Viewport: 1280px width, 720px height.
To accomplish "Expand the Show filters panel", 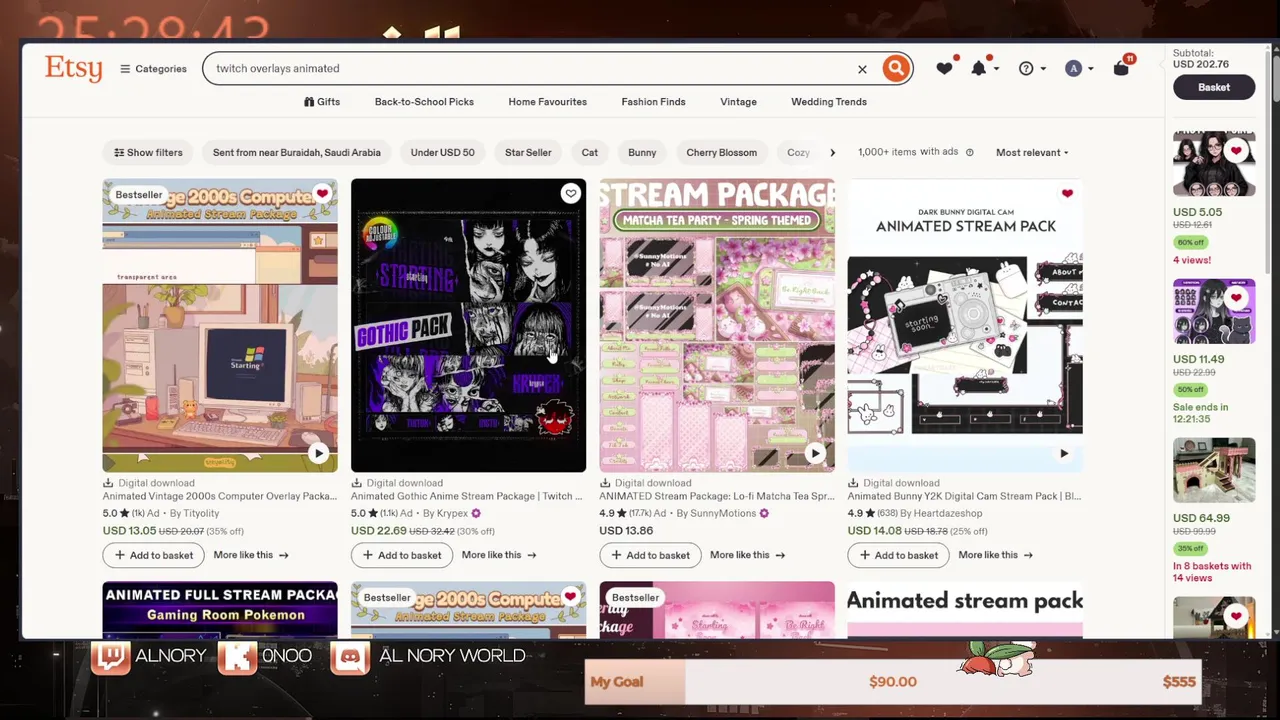I will [148, 153].
